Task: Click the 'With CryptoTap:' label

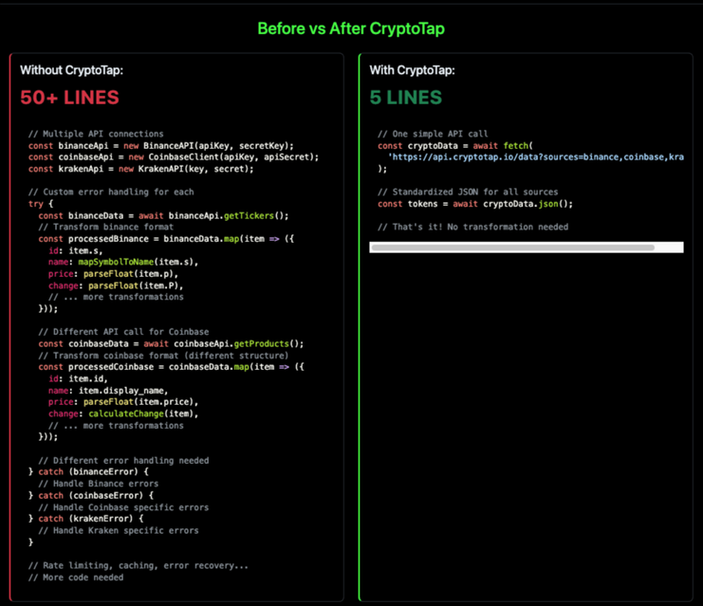Action: [412, 70]
